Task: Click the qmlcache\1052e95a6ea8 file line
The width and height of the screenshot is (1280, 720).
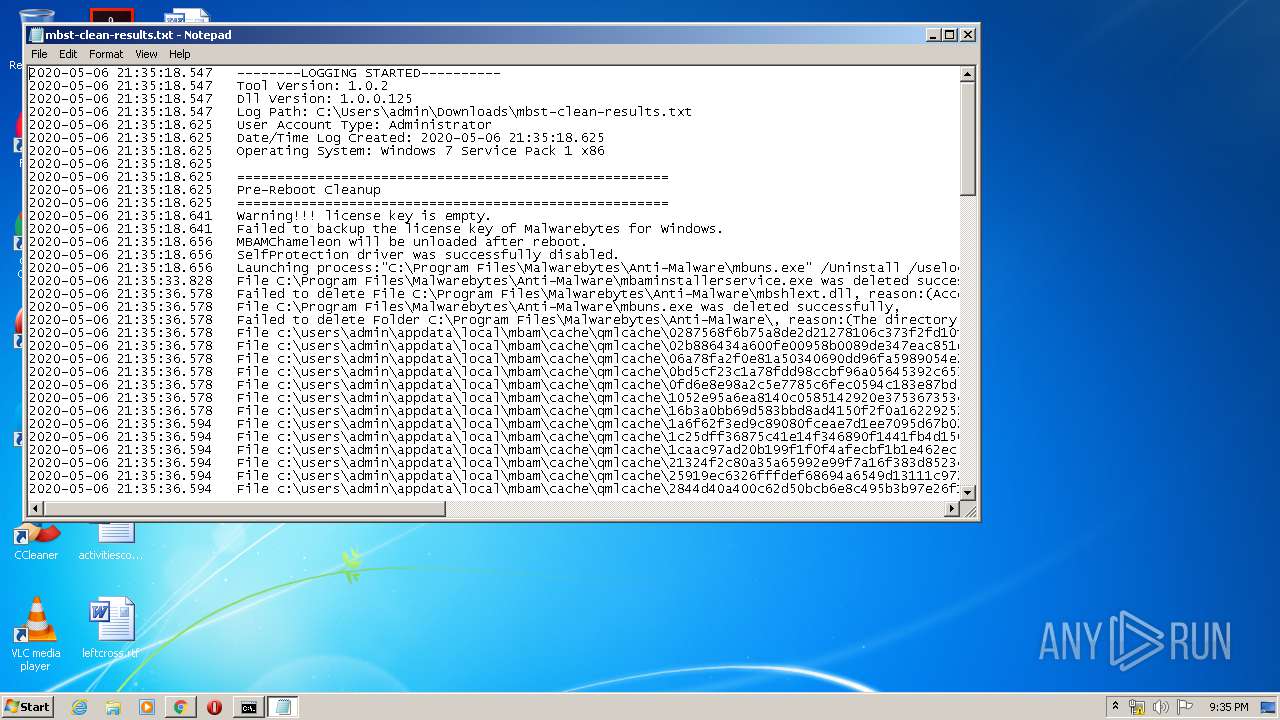Action: [598, 398]
